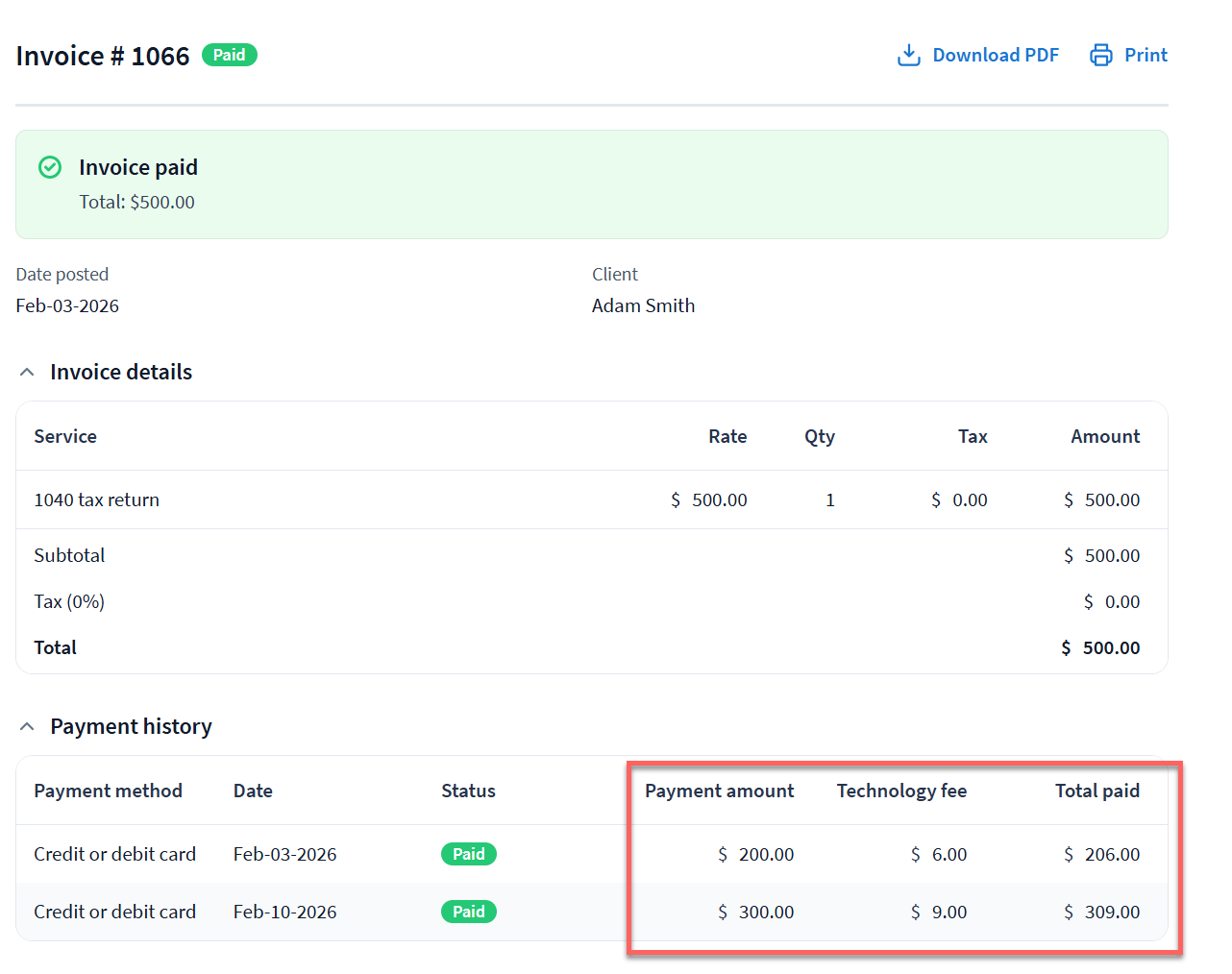Click the Invoice details heading
Image resolution: width=1232 pixels, height=974 pixels.
121,373
